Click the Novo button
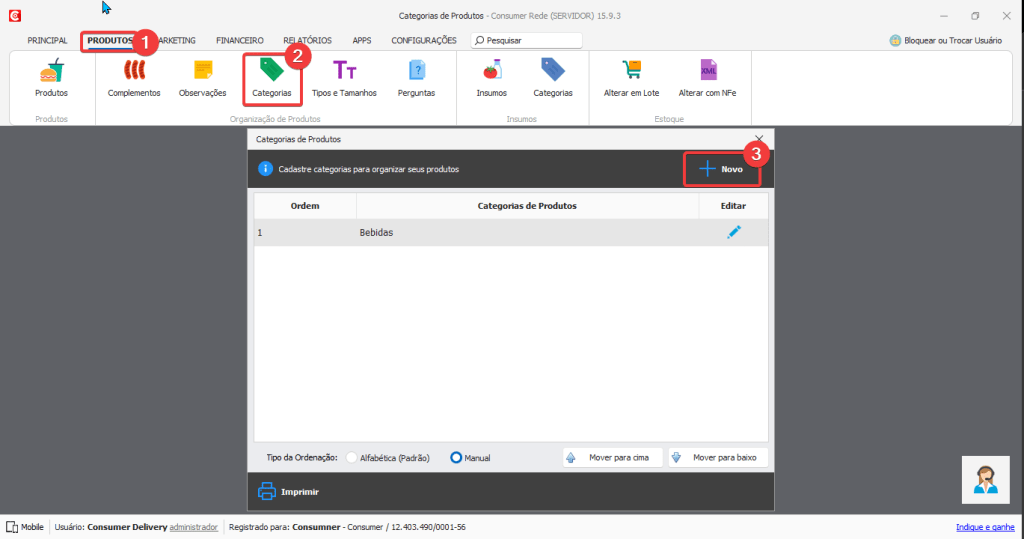This screenshot has width=1024, height=539. click(x=721, y=169)
